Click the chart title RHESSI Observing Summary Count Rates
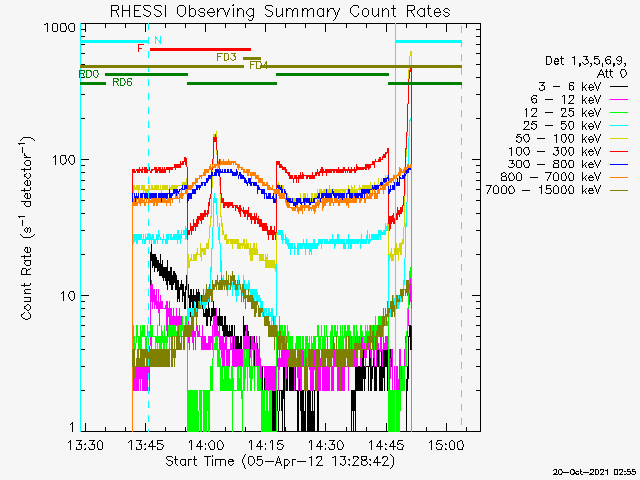The height and width of the screenshot is (480, 640). coord(280,11)
